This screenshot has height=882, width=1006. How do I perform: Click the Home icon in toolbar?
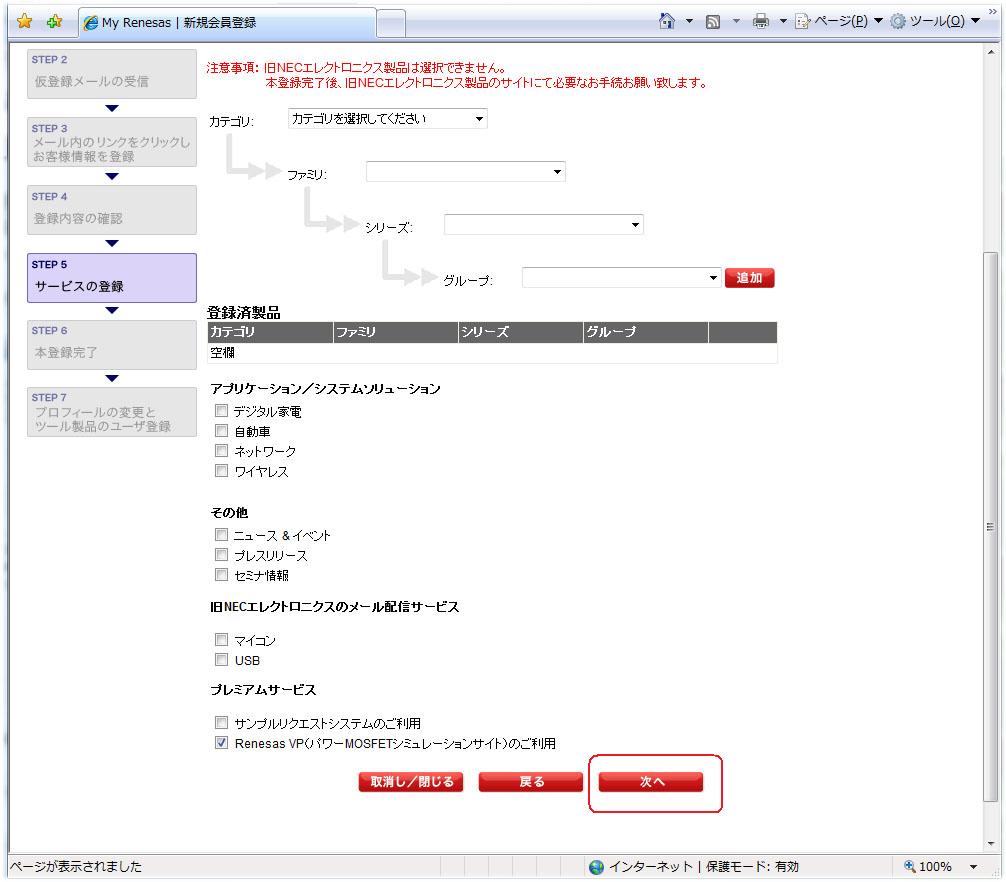pos(668,22)
